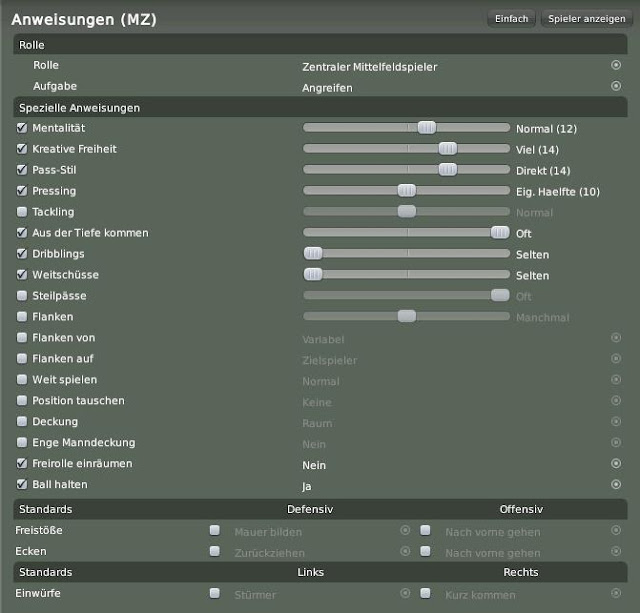The image size is (640, 613).
Task: Click the Weit spielen selector icon
Action: point(616,380)
